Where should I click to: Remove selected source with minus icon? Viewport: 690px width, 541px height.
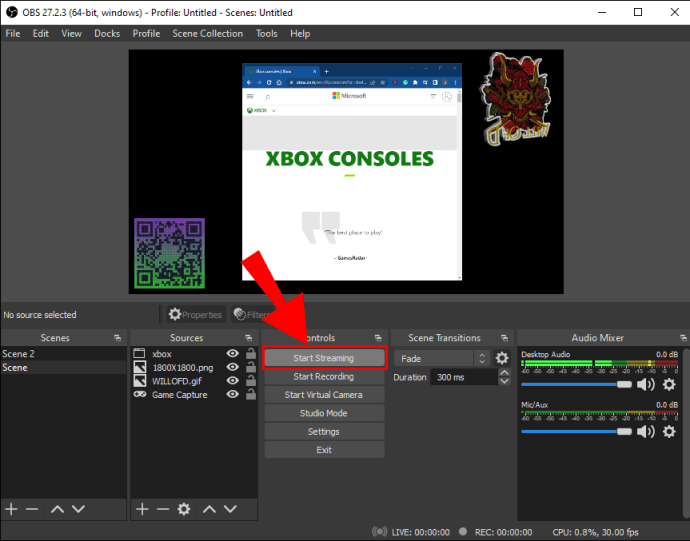pos(163,509)
